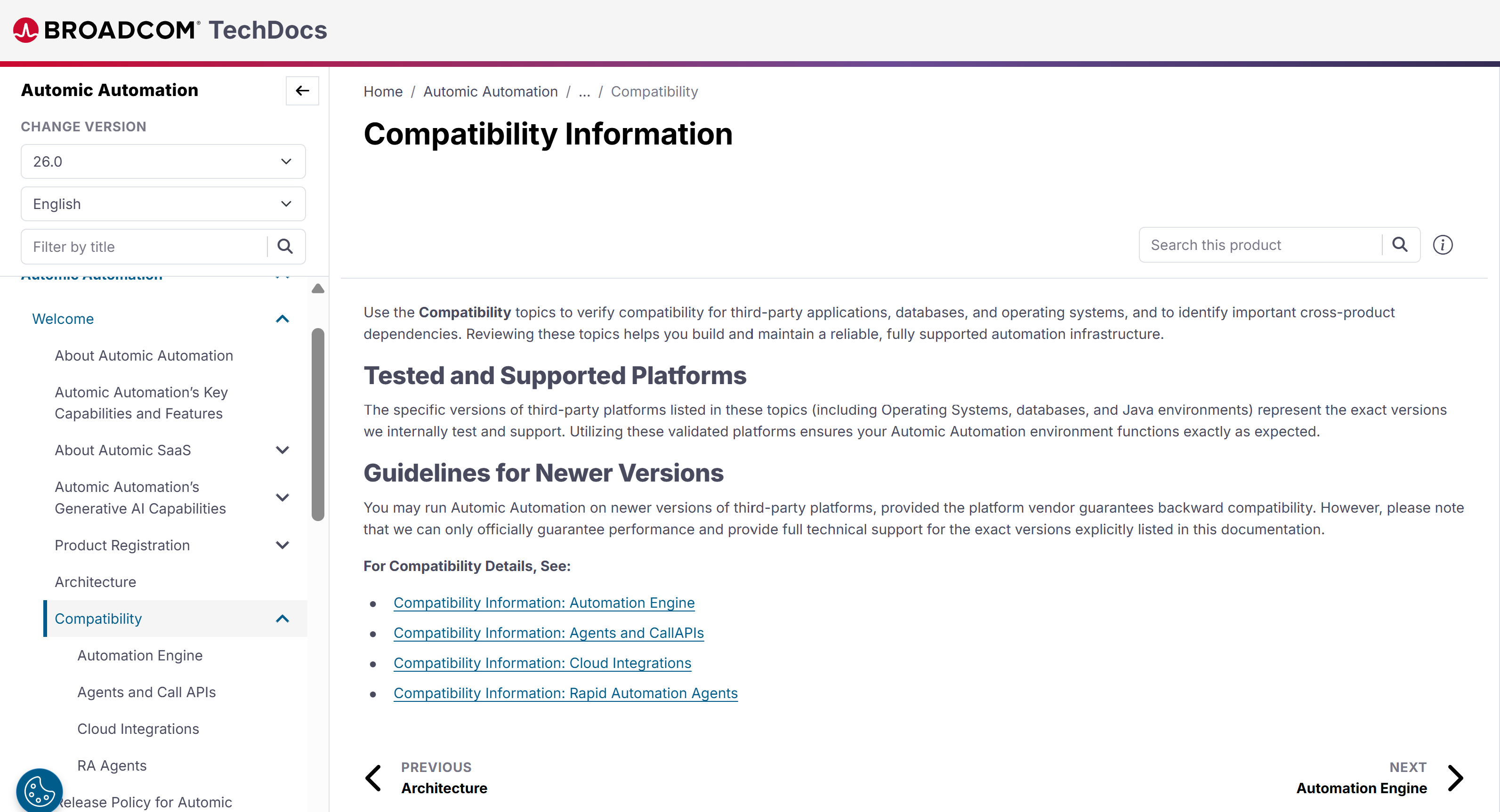1500x812 pixels.
Task: Click the Welcome sidebar heading
Action: point(63,319)
